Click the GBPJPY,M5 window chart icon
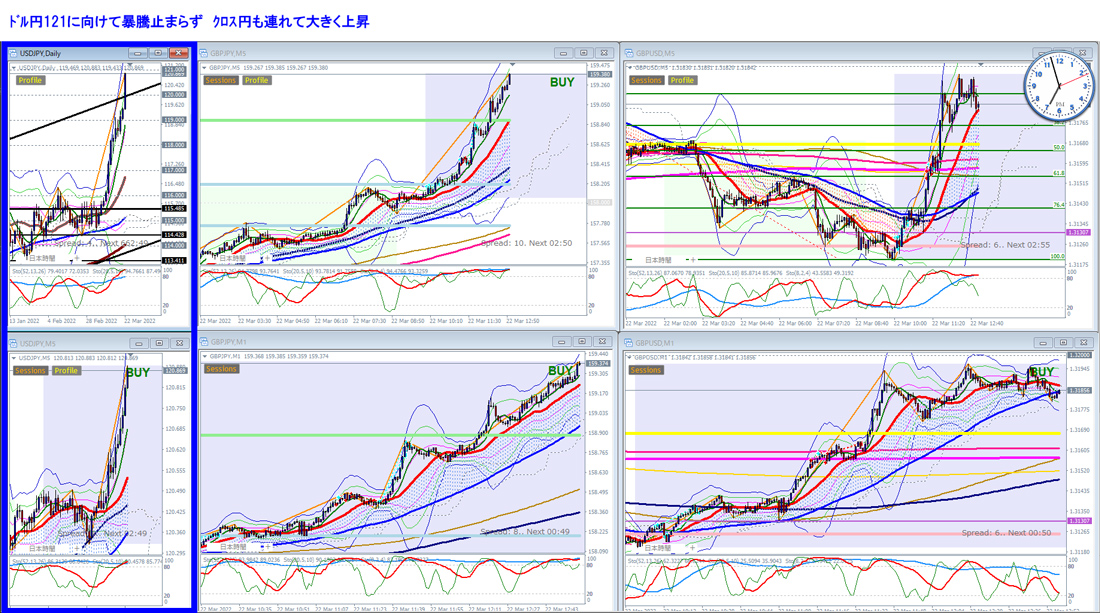Viewport: 1100px width, 613px height. 203,53
